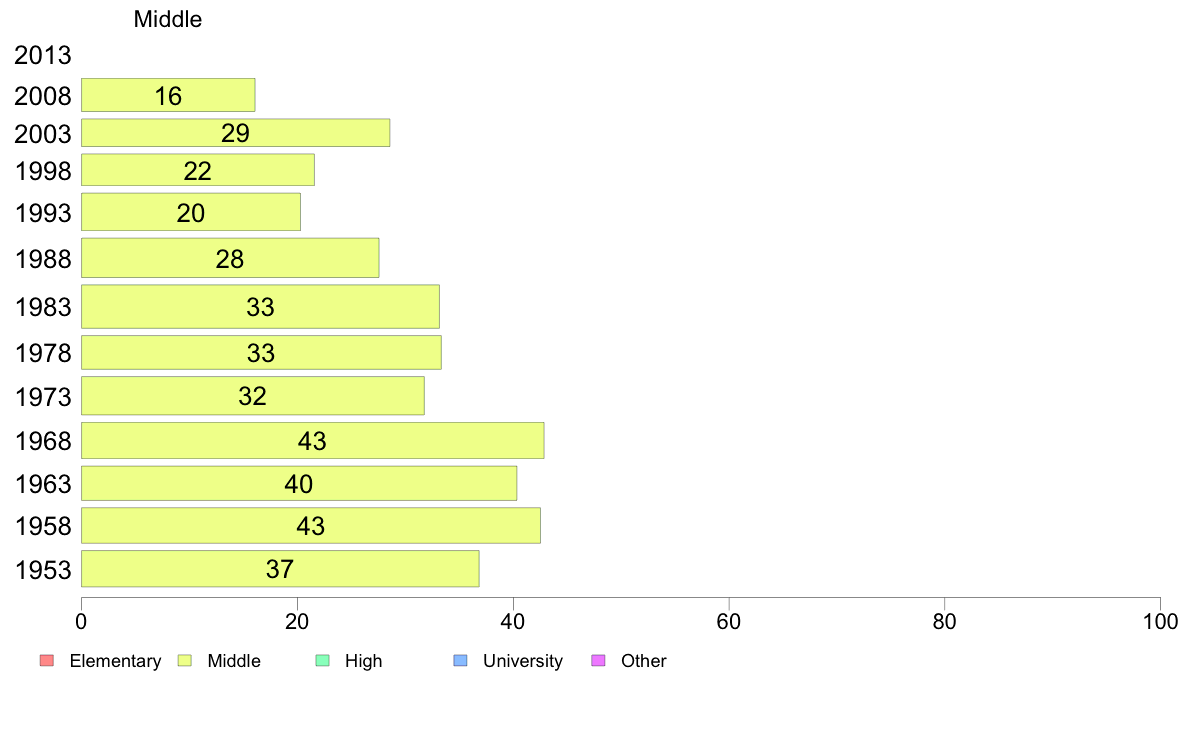Click the 1968 bar showing 43
This screenshot has width=1188, height=736.
click(x=313, y=440)
